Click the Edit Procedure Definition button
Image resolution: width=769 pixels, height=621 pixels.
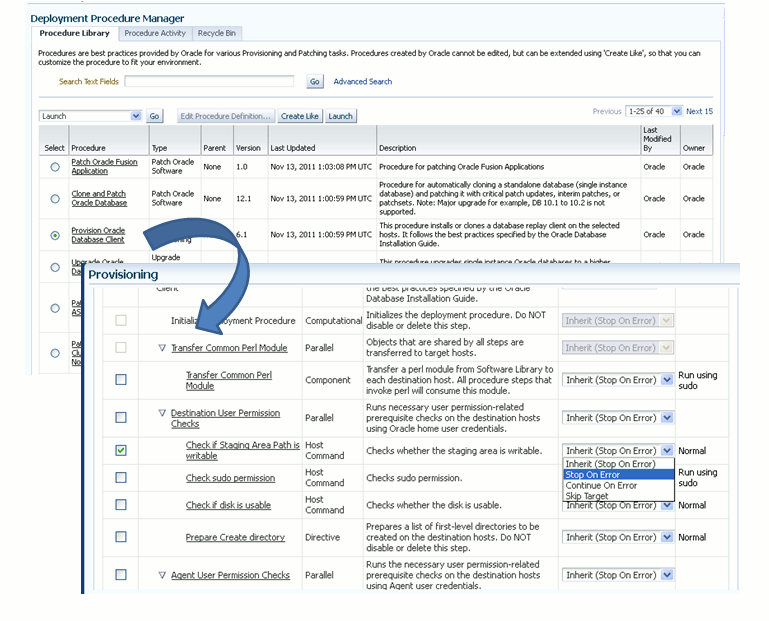pyautogui.click(x=226, y=116)
